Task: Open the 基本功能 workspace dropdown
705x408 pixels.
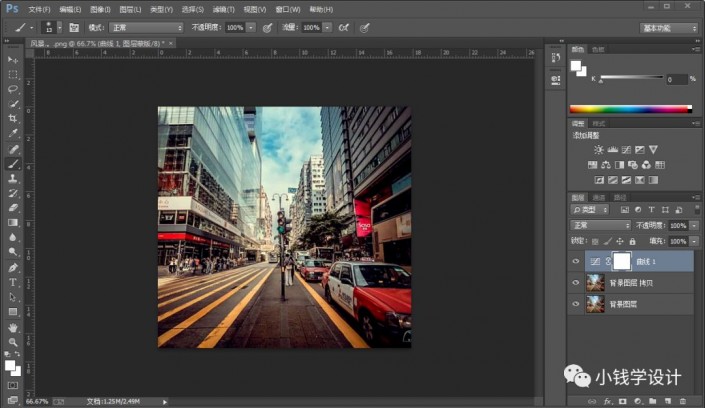Action: (669, 28)
